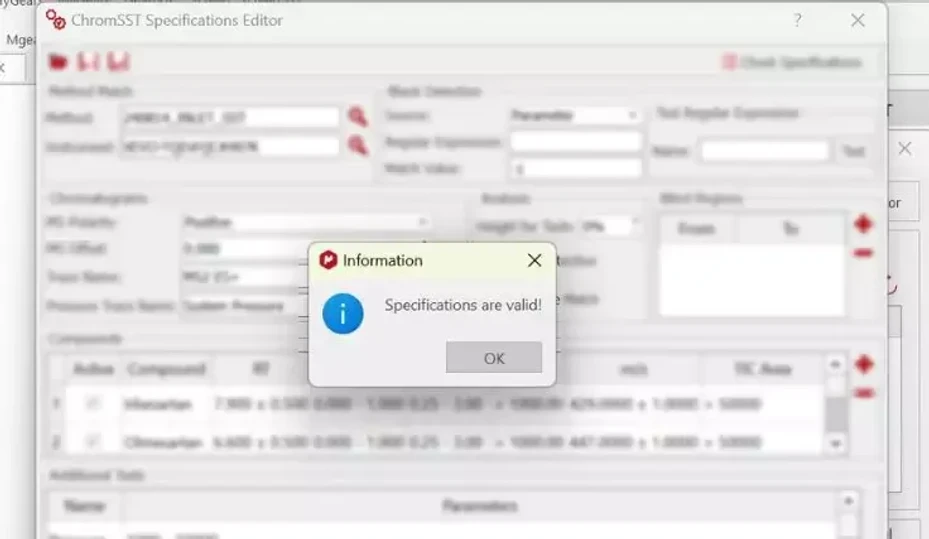Add a component with the red plus icon

point(864,364)
